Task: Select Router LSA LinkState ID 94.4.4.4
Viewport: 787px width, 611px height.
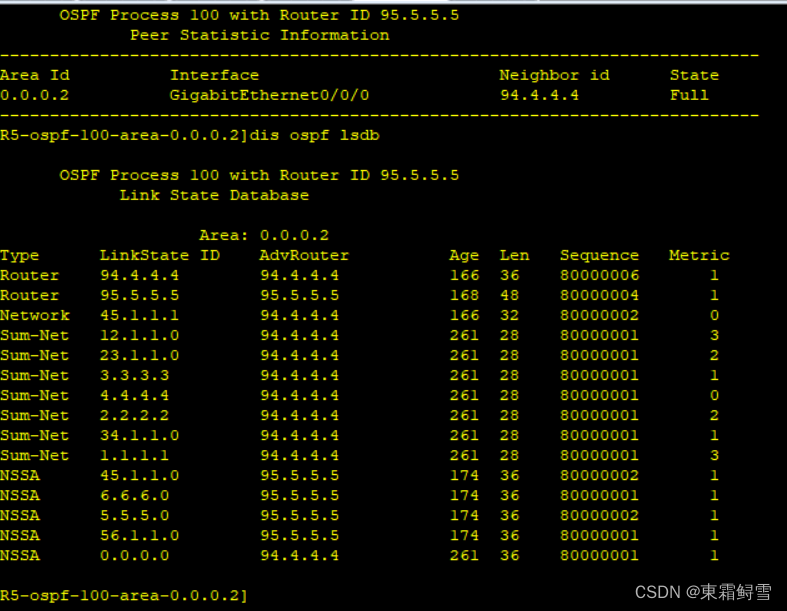Action: point(139,276)
